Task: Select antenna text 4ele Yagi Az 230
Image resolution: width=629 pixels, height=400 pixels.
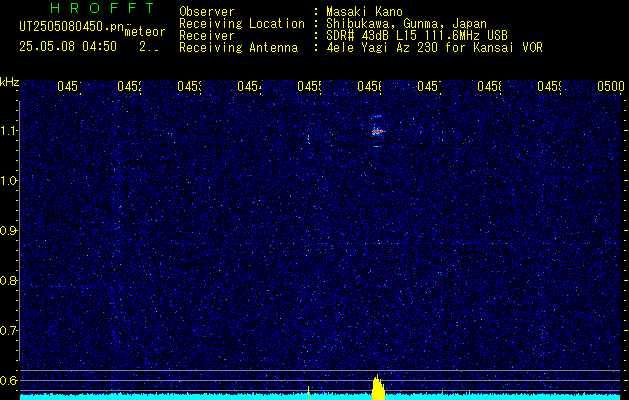Action: (x=383, y=48)
